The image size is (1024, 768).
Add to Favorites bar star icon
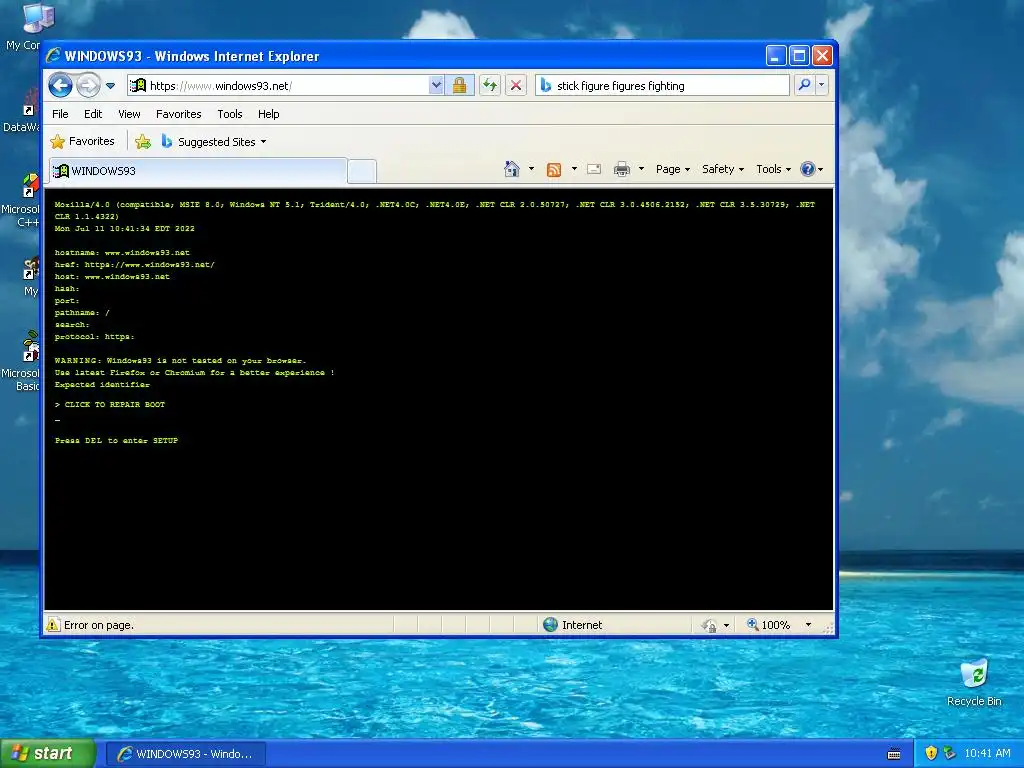point(143,142)
